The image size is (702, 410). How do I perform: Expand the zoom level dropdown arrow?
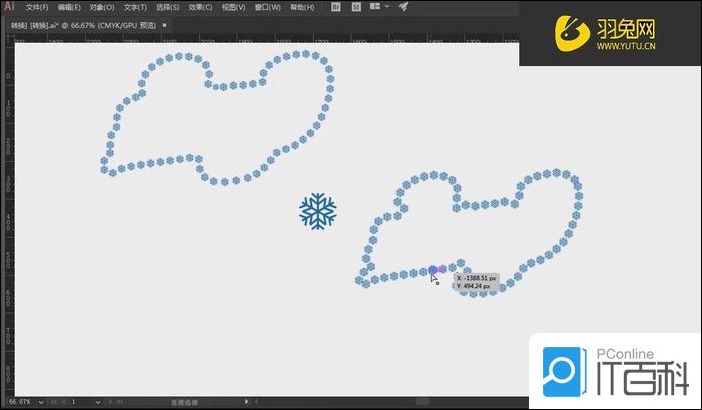pyautogui.click(x=41, y=402)
